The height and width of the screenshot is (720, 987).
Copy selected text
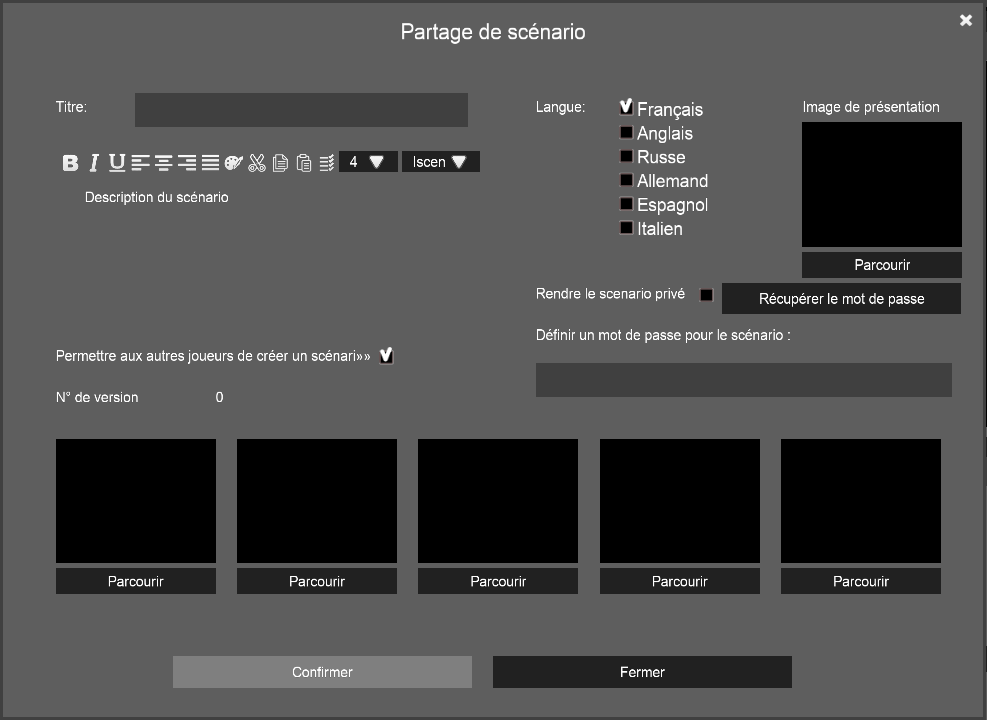tap(280, 163)
